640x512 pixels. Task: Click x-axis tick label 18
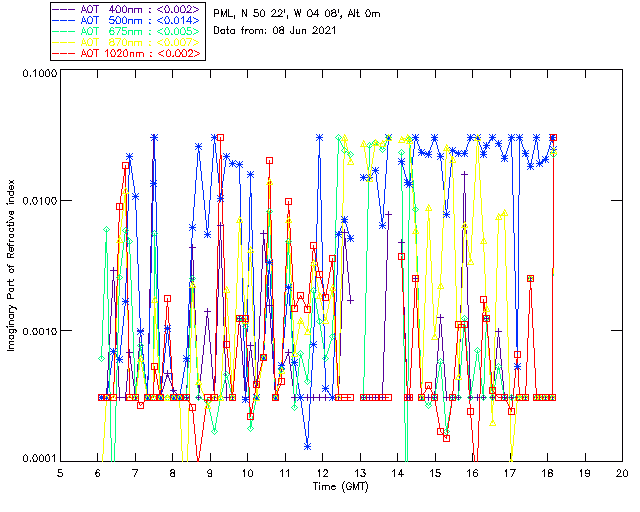point(547,473)
